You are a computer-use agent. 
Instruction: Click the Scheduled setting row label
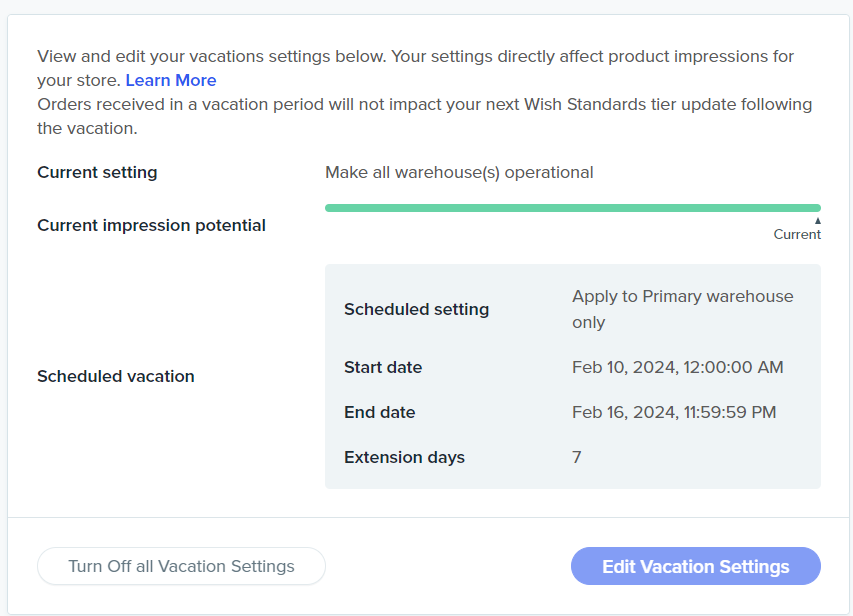click(x=416, y=309)
